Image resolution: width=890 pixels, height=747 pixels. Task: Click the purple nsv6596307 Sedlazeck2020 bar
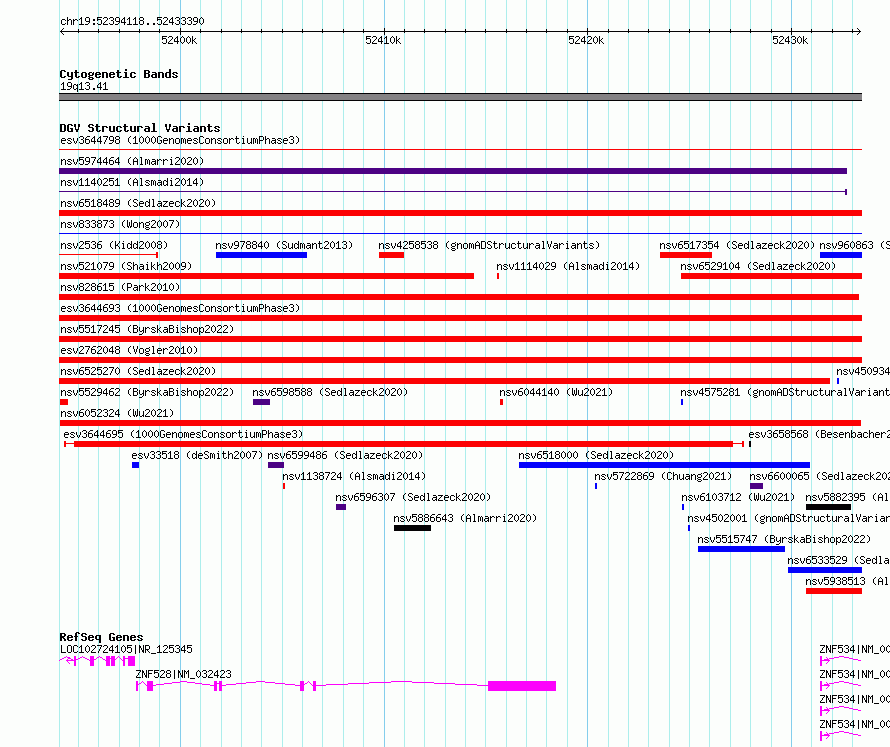[x=341, y=507]
